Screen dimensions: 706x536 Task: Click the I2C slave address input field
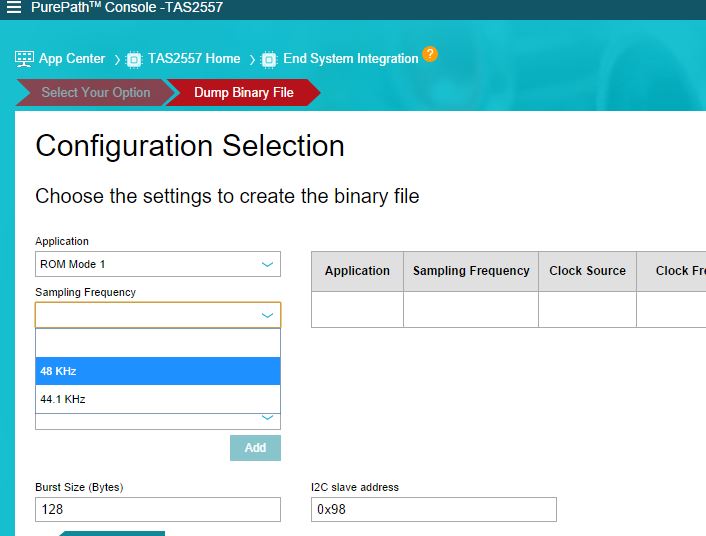click(x=433, y=510)
